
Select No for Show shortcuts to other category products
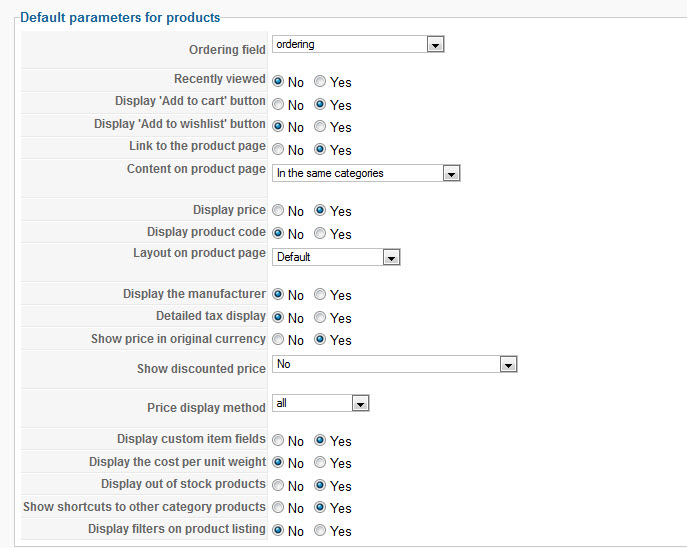coord(278,508)
